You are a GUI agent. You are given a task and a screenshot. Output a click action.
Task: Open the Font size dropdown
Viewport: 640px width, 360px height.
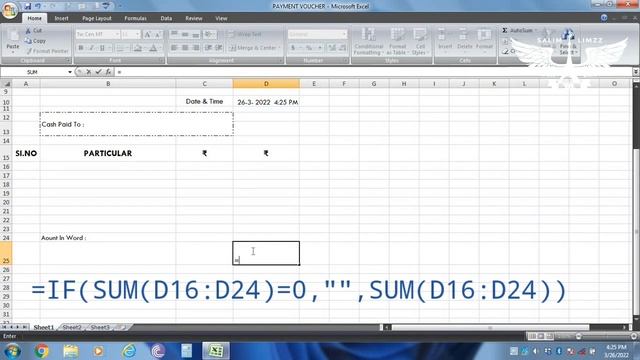[138, 34]
